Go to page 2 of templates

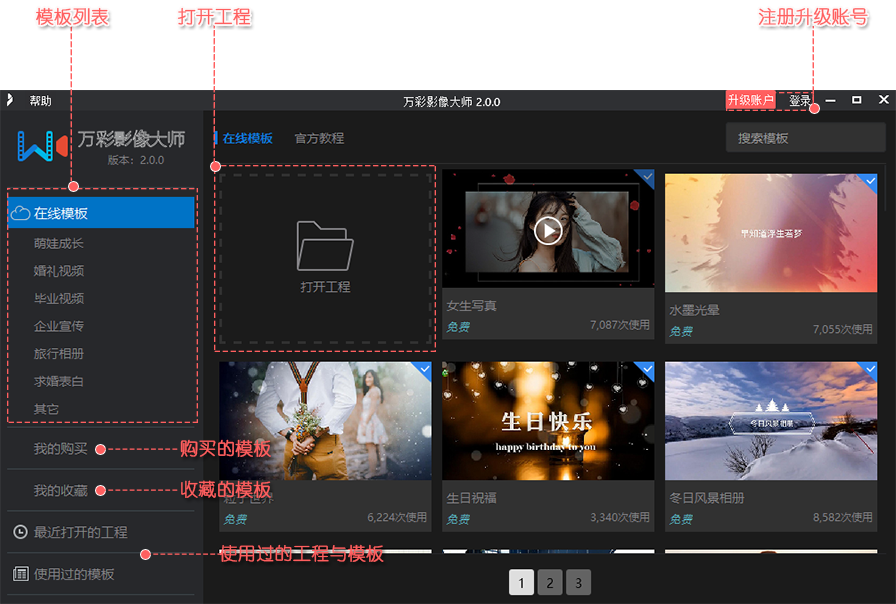549,582
